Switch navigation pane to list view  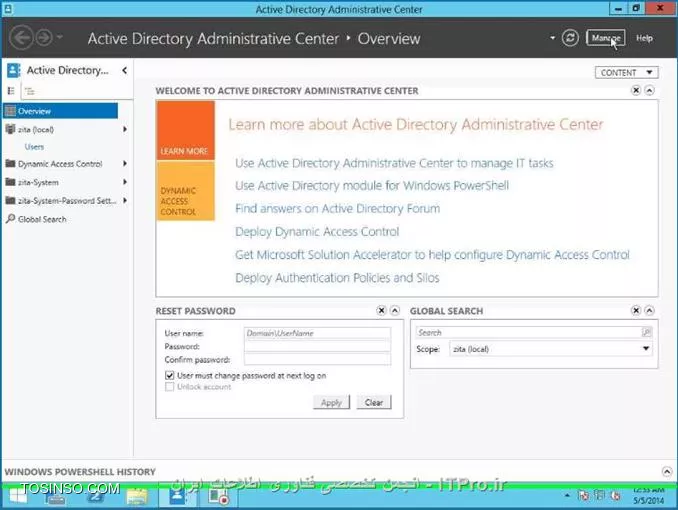point(11,91)
